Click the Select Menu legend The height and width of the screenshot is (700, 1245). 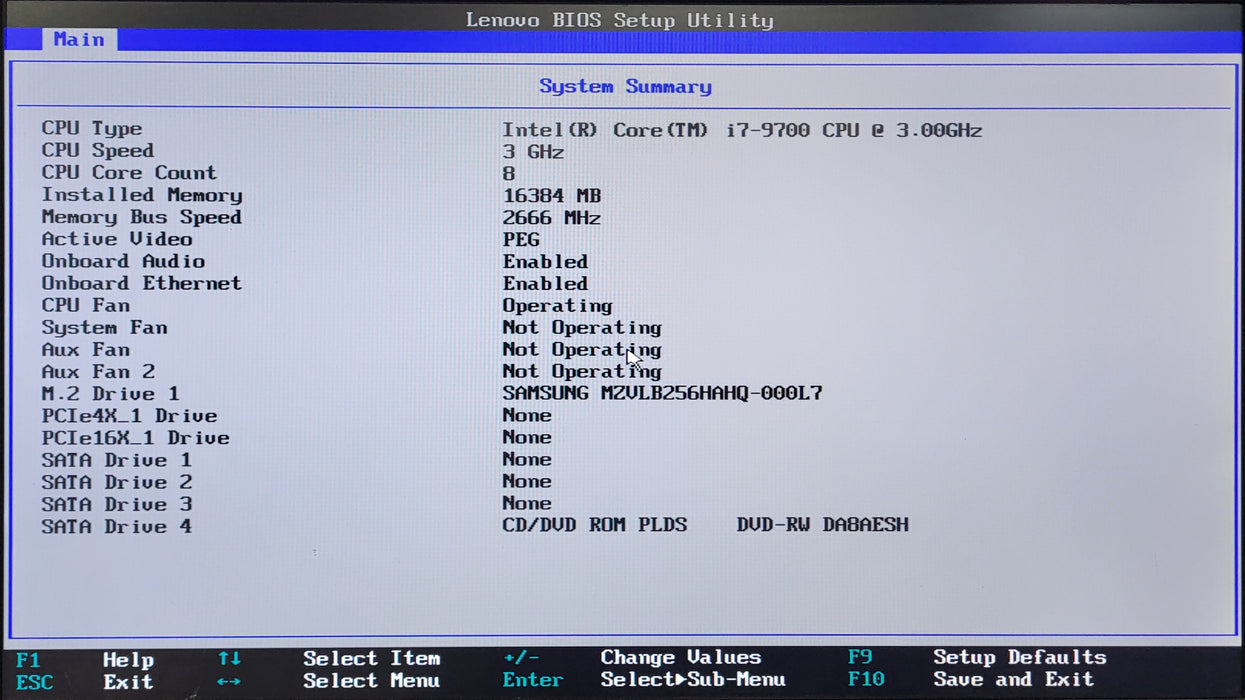click(372, 681)
